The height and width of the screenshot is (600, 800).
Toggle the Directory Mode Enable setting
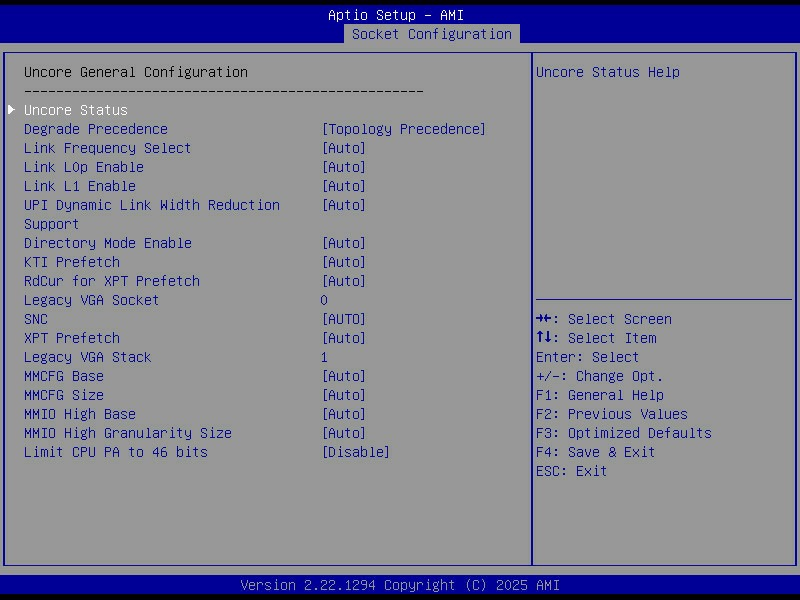pyautogui.click(x=343, y=243)
